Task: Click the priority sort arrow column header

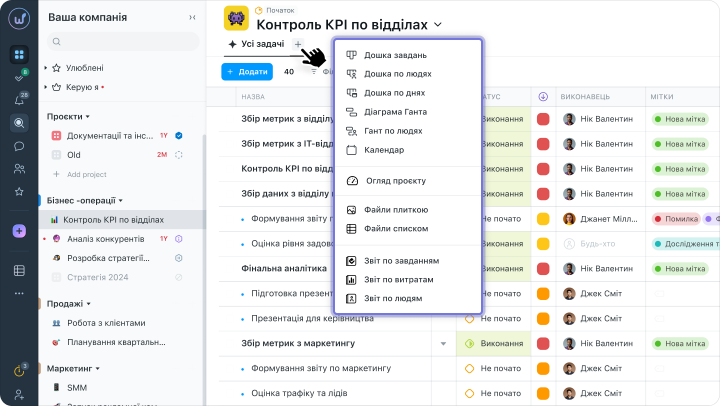Action: pos(543,97)
